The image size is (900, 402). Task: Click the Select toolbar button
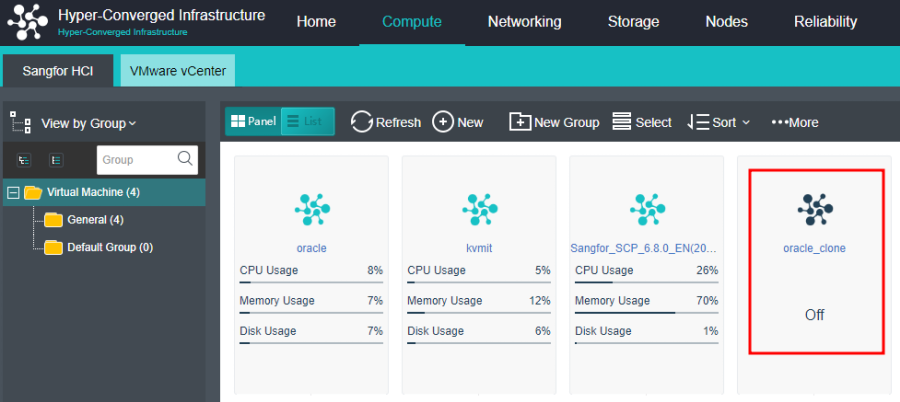point(642,122)
